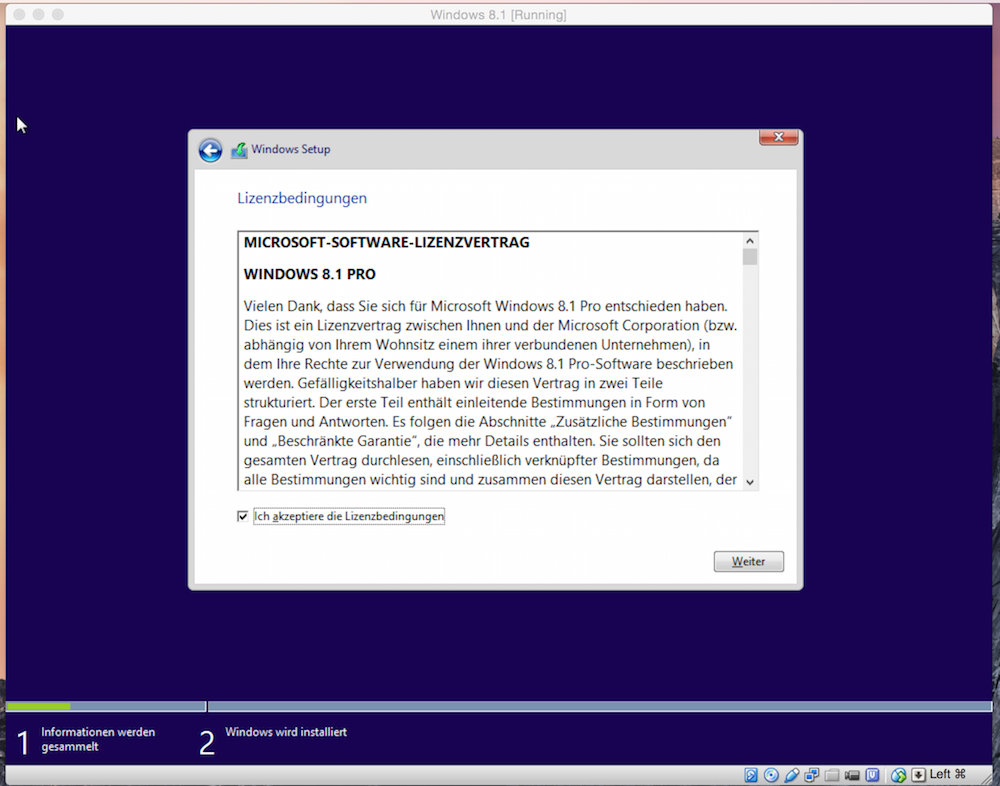Close the Windows Setup dialog
Screen dimensions: 1000x786
tap(778, 137)
